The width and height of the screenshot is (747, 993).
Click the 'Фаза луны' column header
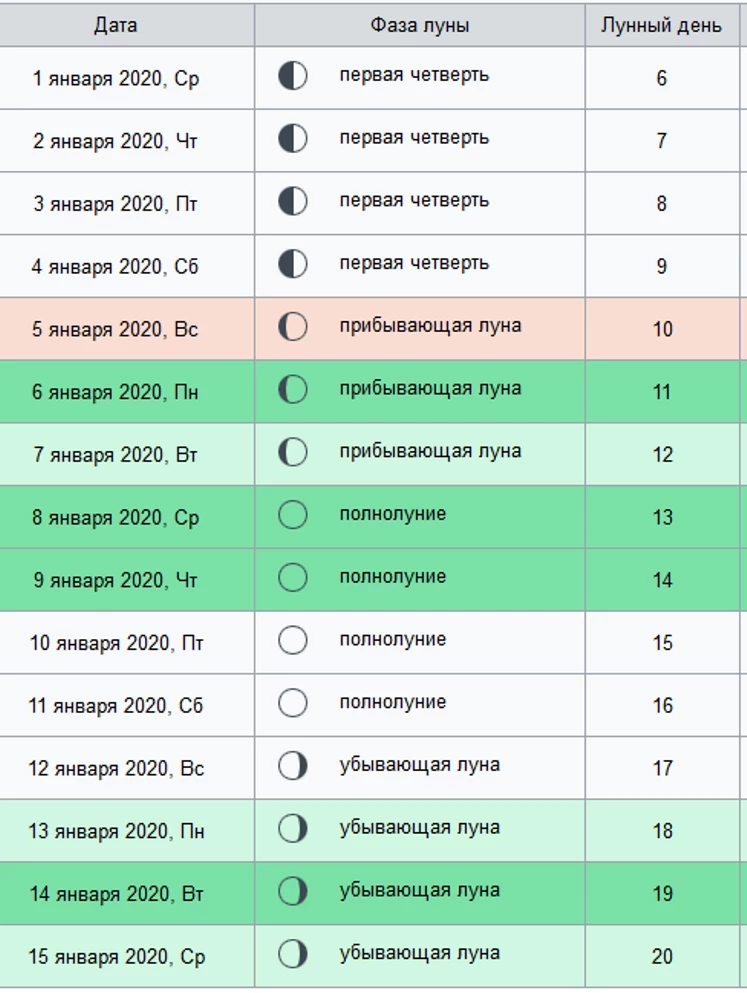(x=420, y=25)
